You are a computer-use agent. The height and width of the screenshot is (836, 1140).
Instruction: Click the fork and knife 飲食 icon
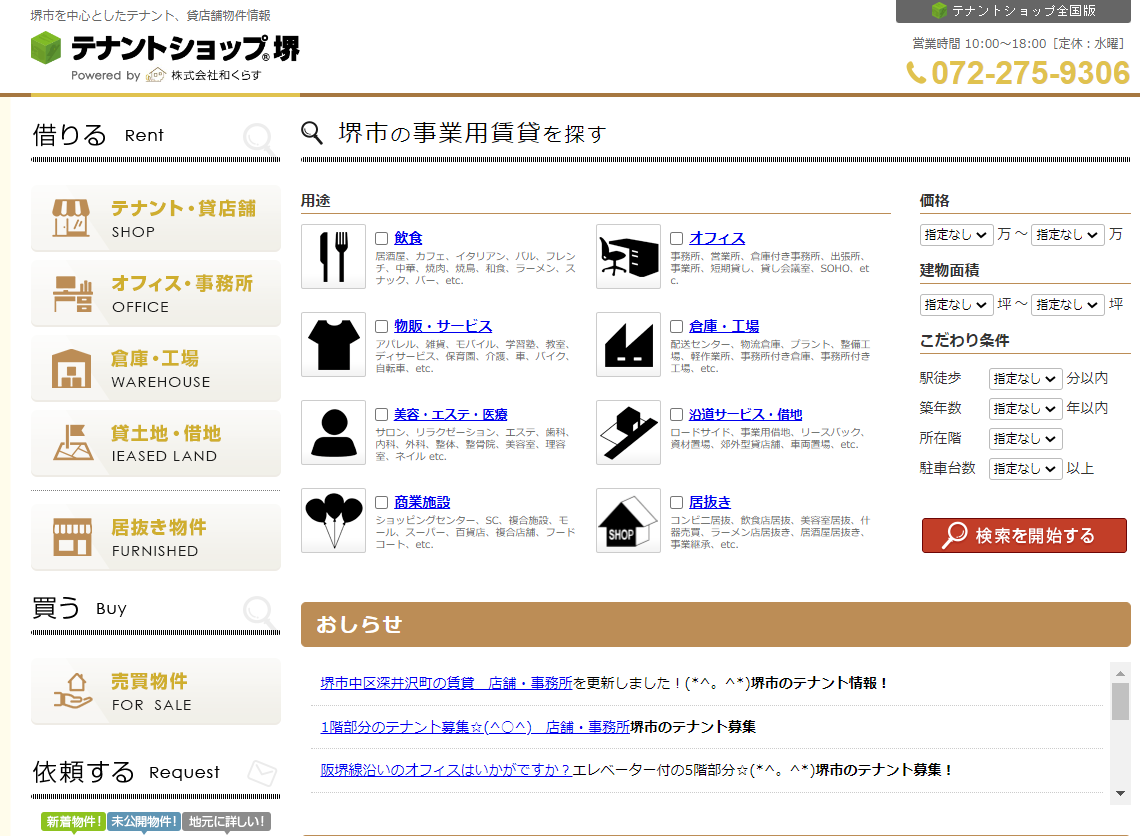point(333,257)
